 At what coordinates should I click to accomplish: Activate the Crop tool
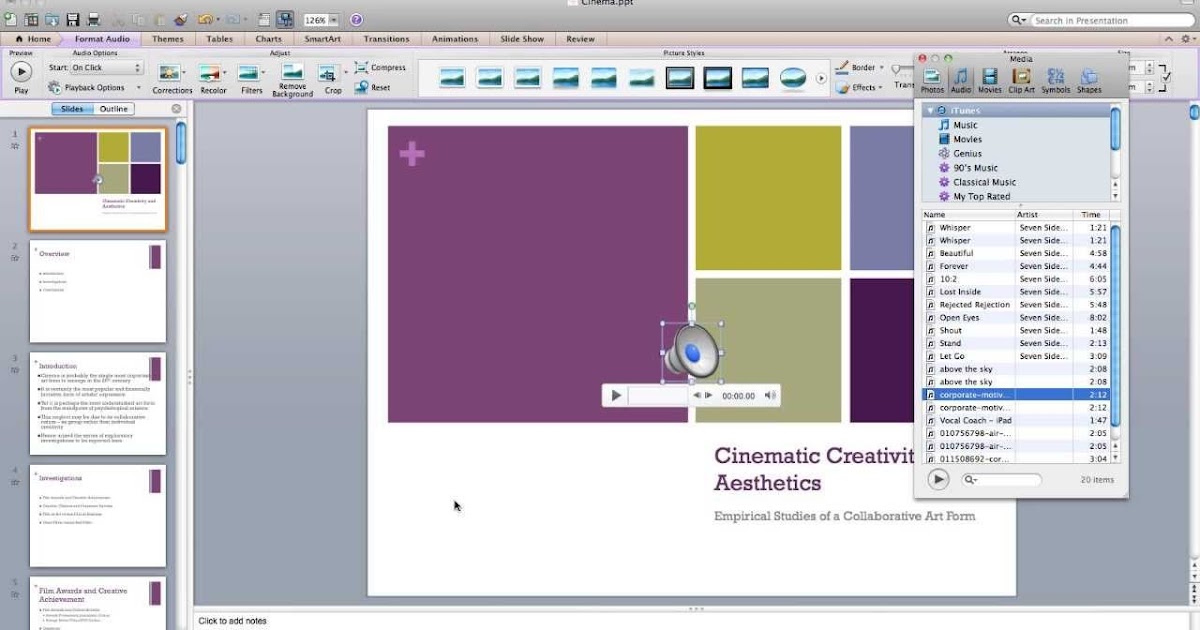pos(332,75)
